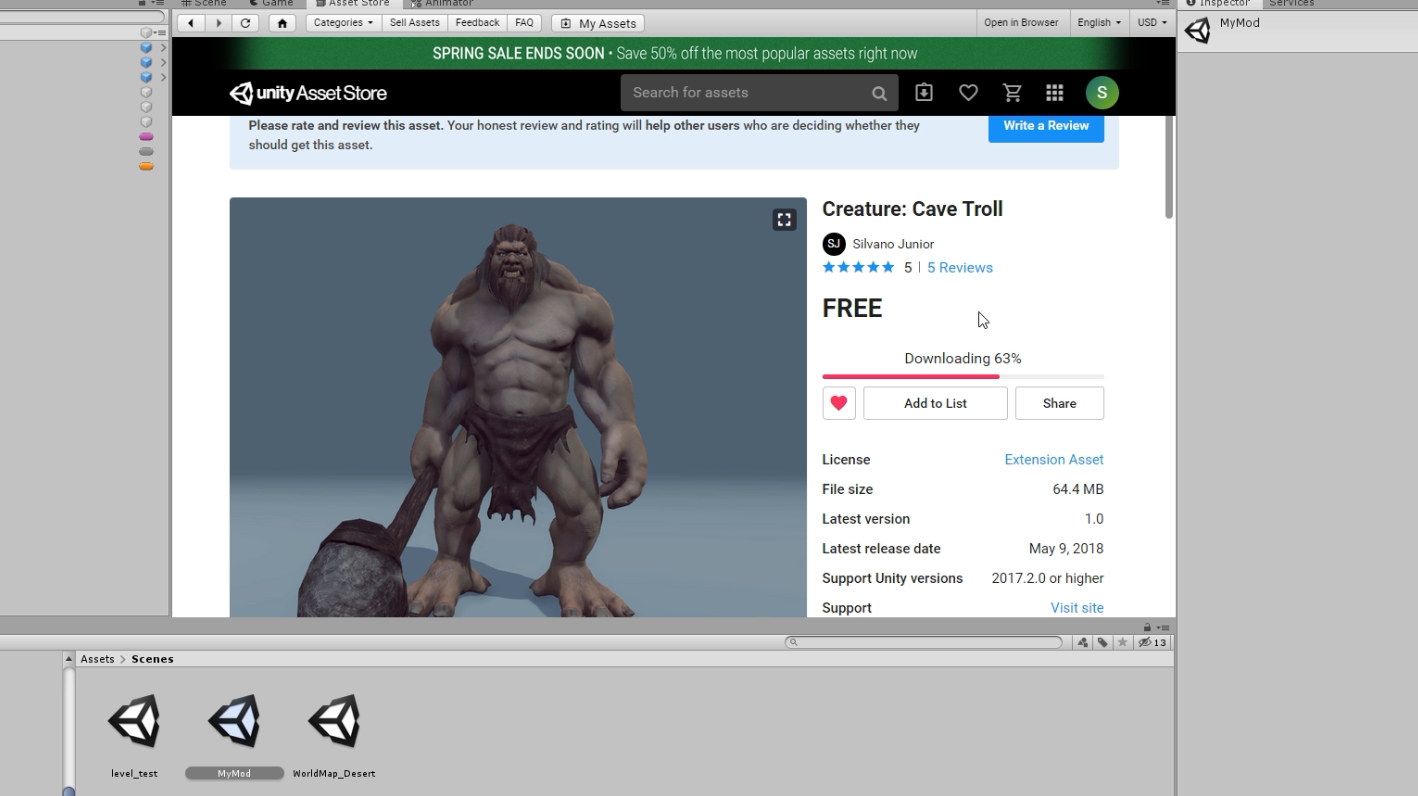1418x796 pixels.
Task: Open the Services tab
Action: pyautogui.click(x=1291, y=3)
